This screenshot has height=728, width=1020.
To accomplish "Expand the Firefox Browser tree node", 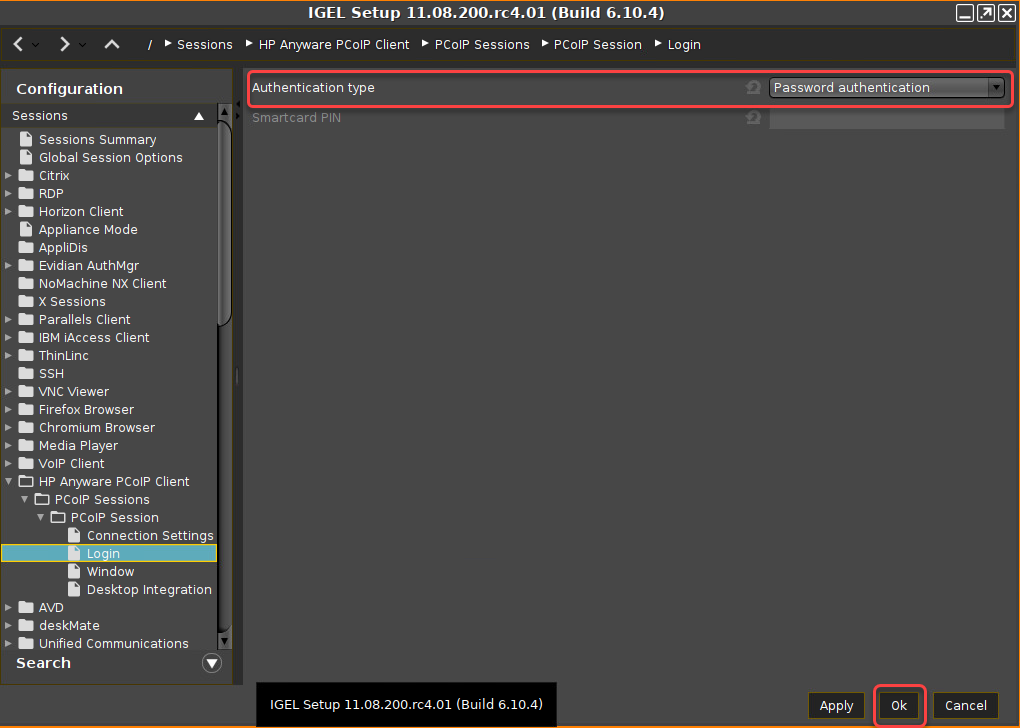I will tap(9, 410).
